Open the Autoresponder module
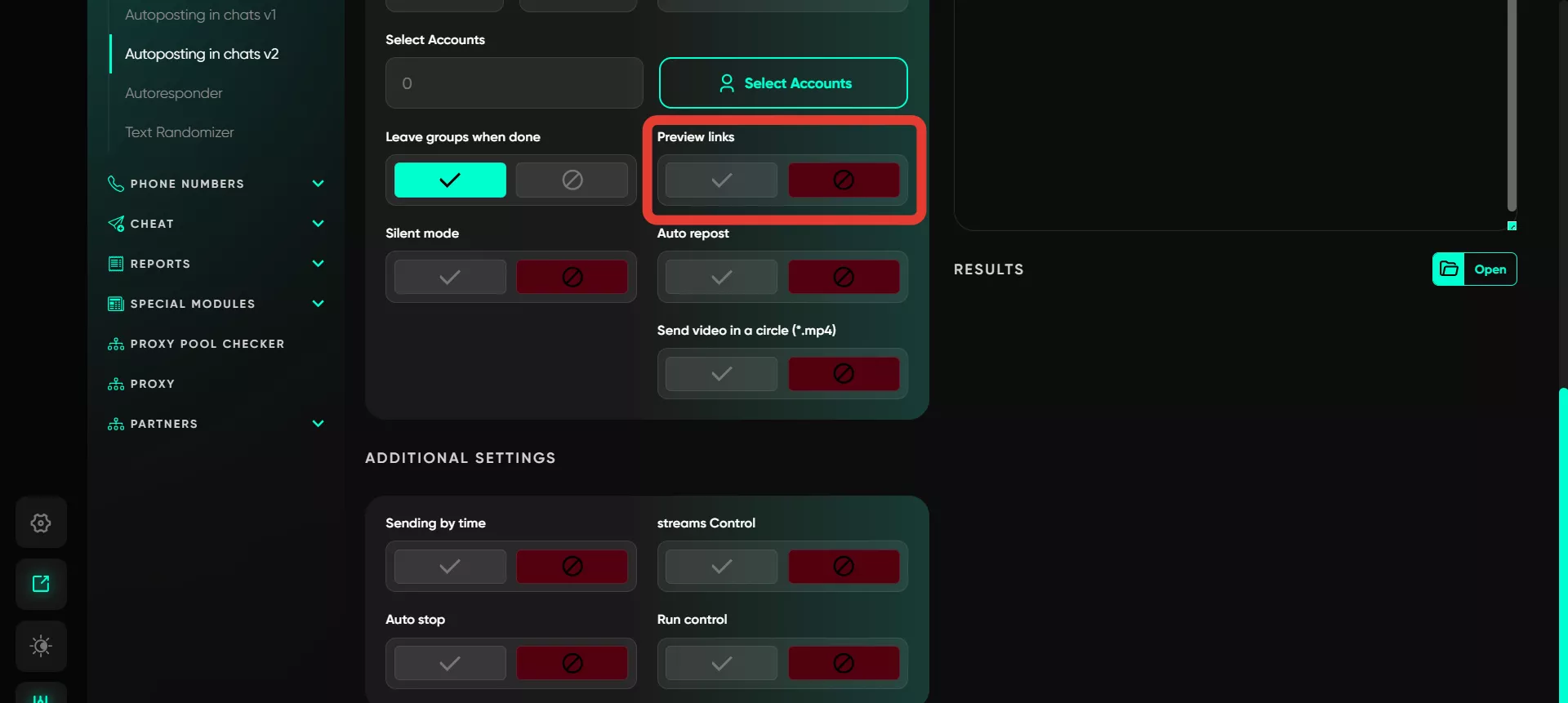Image resolution: width=1568 pixels, height=703 pixels. coord(173,93)
